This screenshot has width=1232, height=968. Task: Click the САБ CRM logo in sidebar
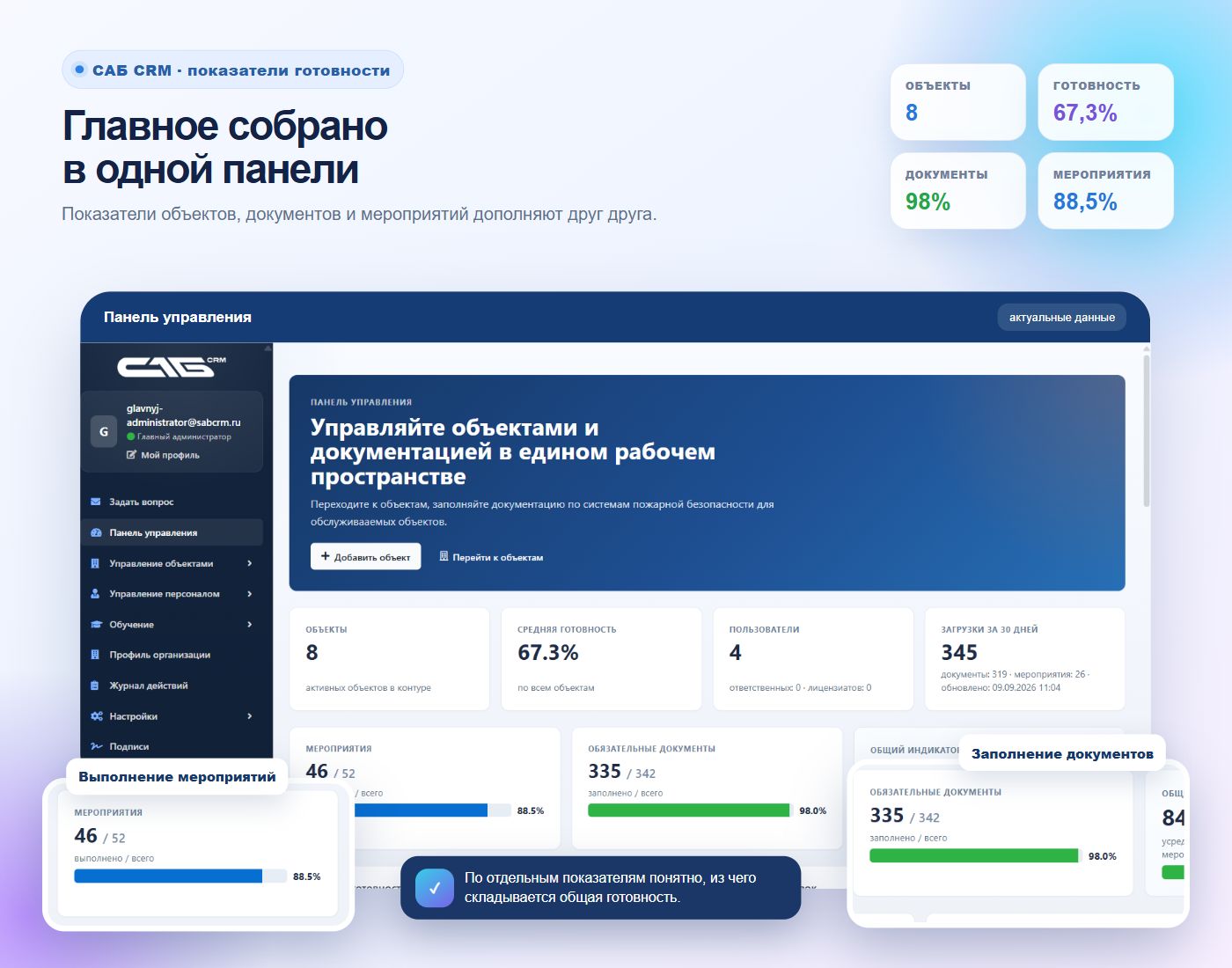[172, 366]
